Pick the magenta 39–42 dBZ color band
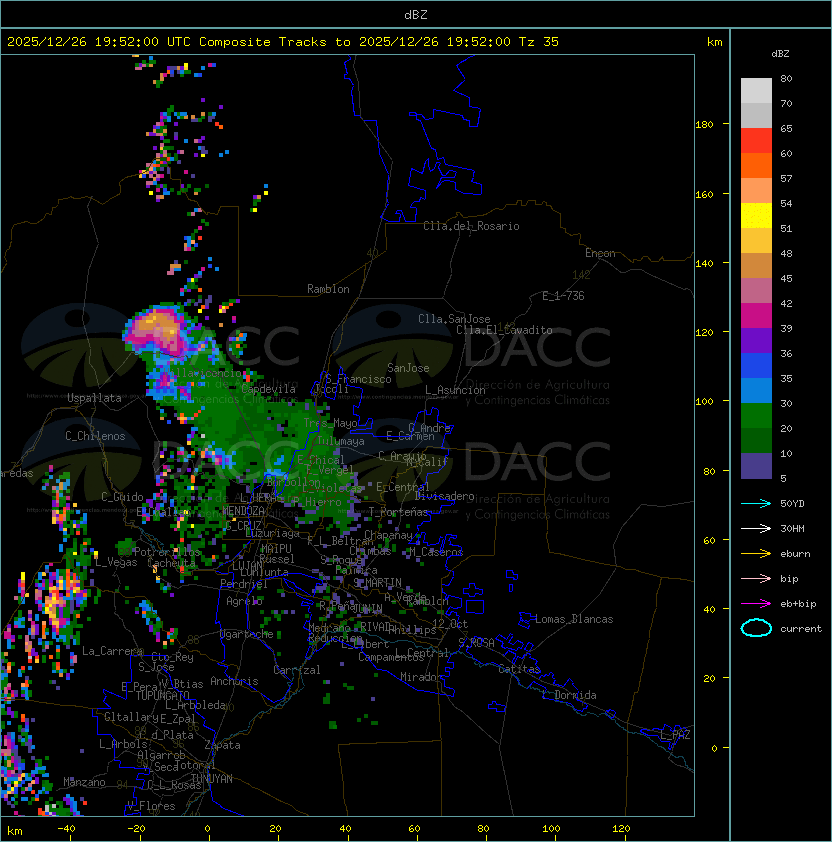Viewport: 832px width, 842px height. (756, 316)
